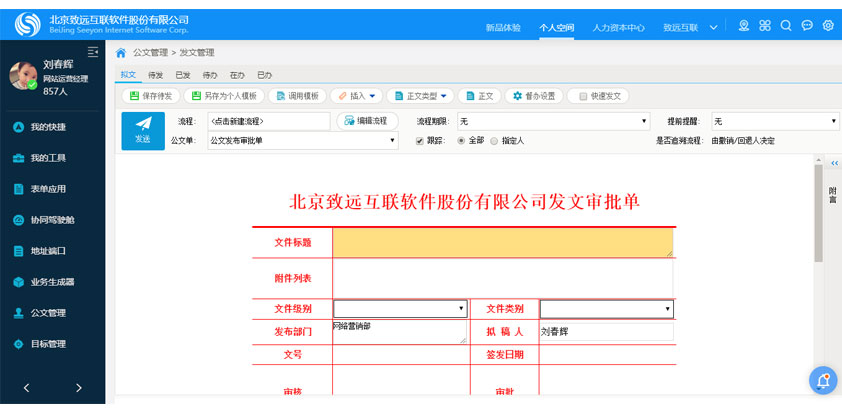Click the 正文 toolbar button
The image size is (842, 415).
tap(480, 96)
